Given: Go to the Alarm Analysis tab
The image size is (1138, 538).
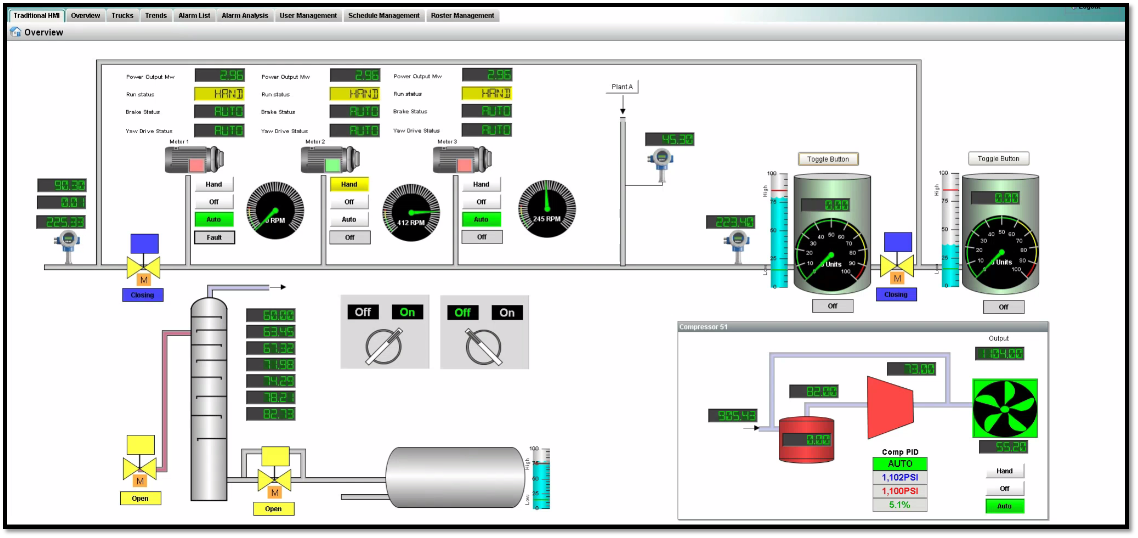Looking at the screenshot, I should tap(245, 15).
